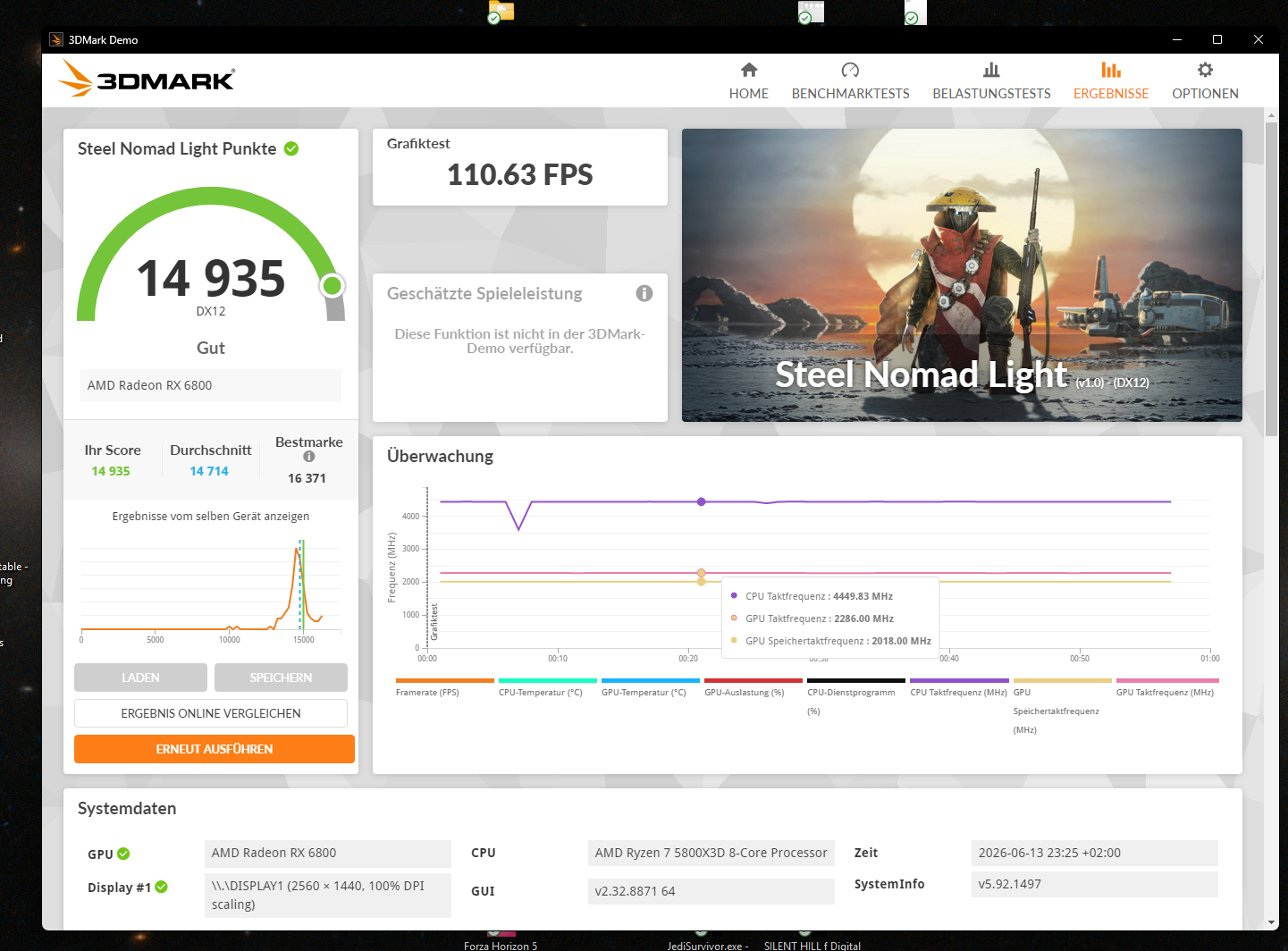Click the info icon under Bestmarke
1288x951 pixels.
(309, 457)
